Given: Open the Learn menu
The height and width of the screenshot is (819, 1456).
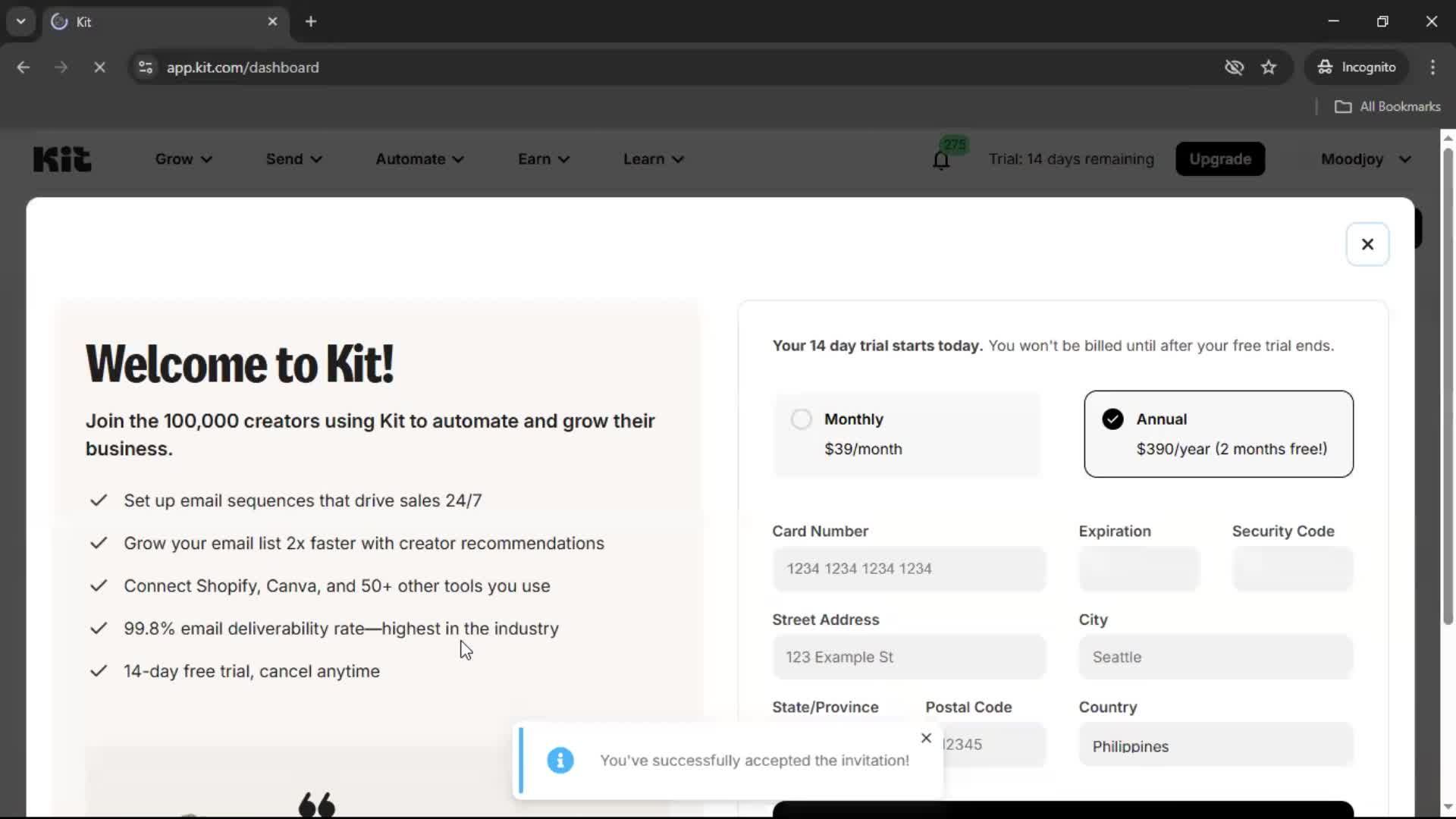Looking at the screenshot, I should tap(653, 159).
